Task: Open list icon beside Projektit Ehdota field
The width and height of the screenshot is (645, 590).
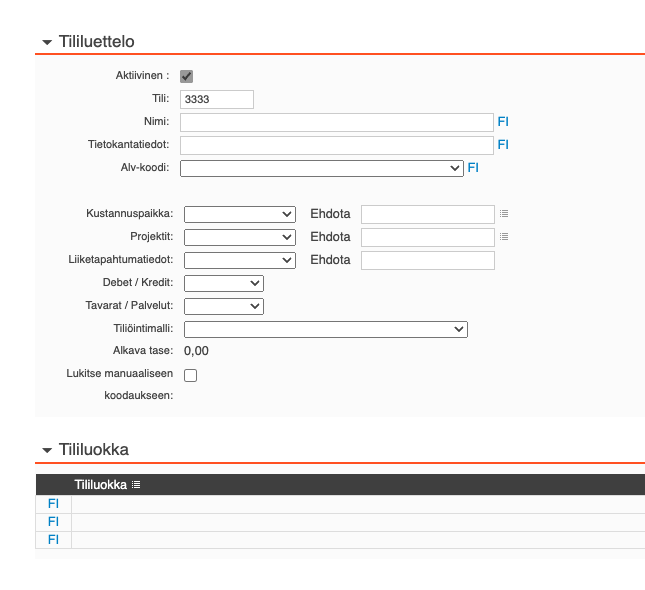Action: coord(504,237)
